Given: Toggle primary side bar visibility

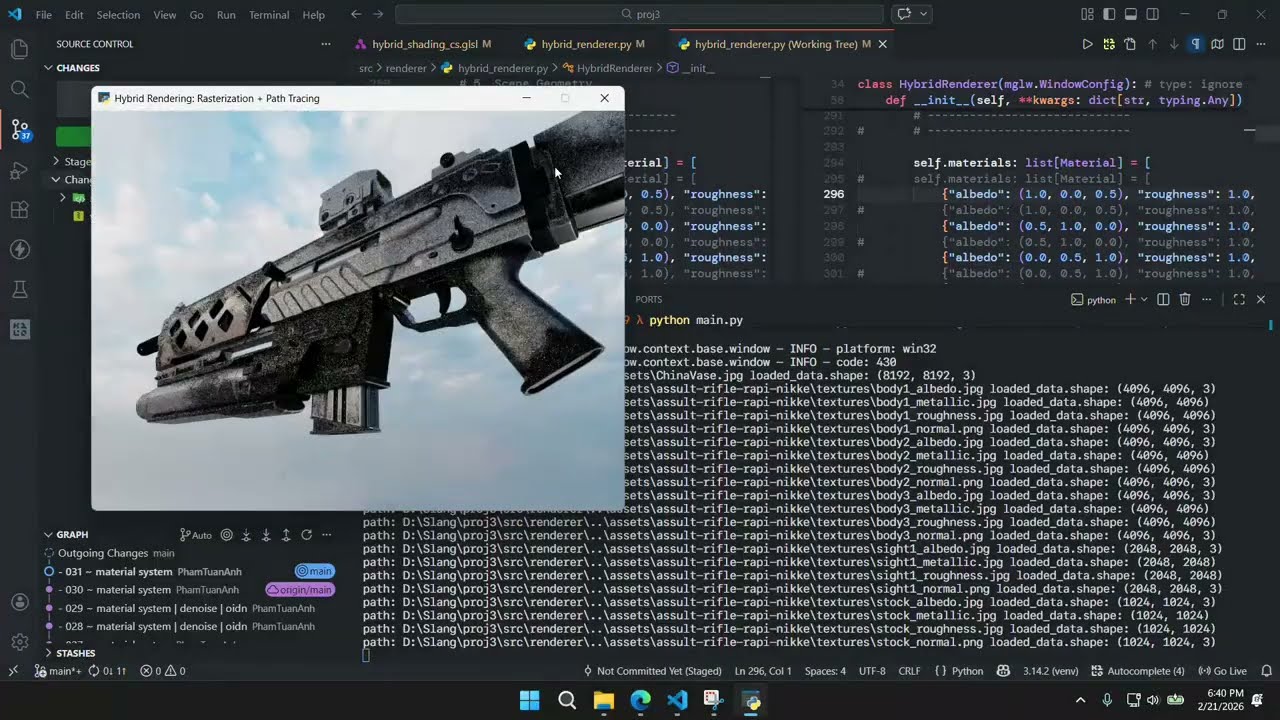Looking at the screenshot, I should click(x=1109, y=14).
